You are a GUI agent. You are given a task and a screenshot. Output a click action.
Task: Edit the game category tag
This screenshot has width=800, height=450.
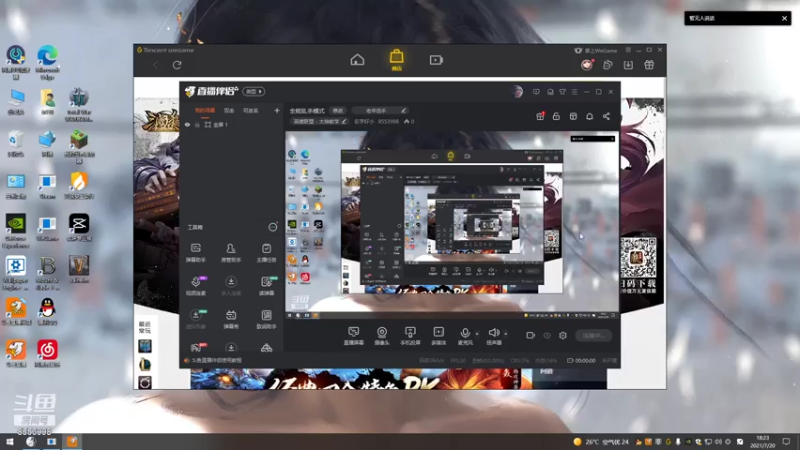[x=319, y=121]
